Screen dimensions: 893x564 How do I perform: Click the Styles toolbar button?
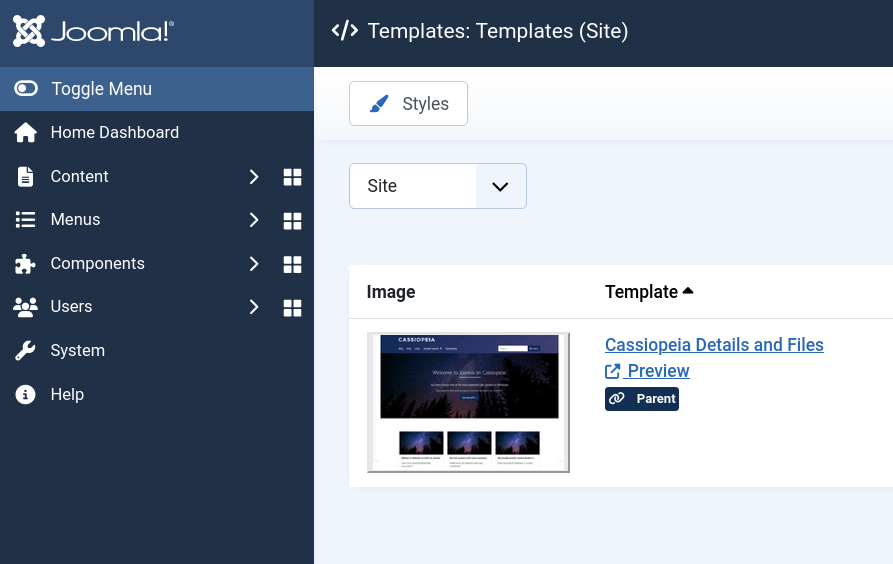click(x=408, y=104)
